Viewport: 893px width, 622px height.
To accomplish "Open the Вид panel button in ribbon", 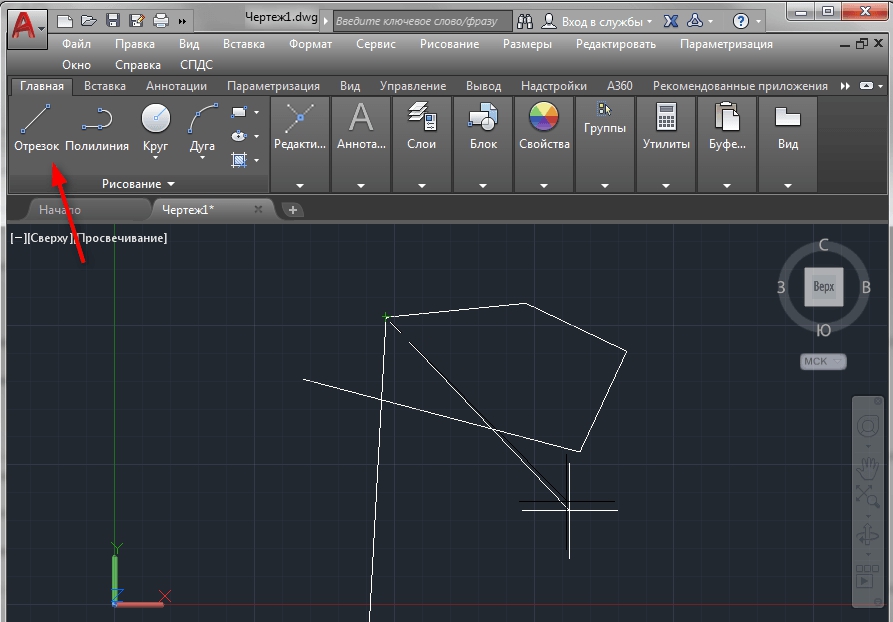I will (788, 144).
